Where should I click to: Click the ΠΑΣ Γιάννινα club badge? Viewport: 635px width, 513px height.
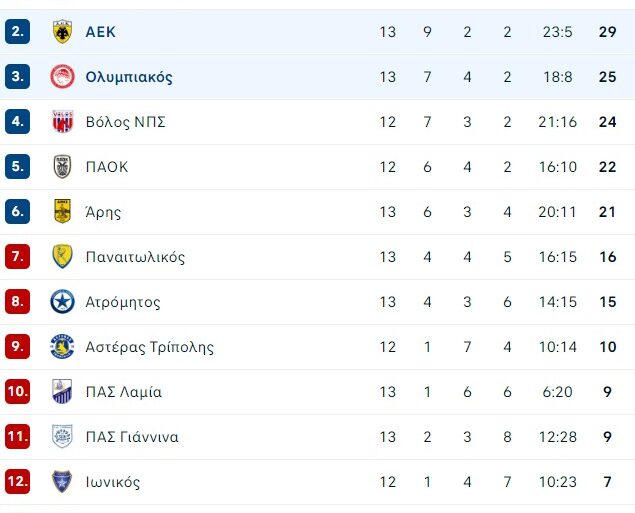click(x=62, y=437)
